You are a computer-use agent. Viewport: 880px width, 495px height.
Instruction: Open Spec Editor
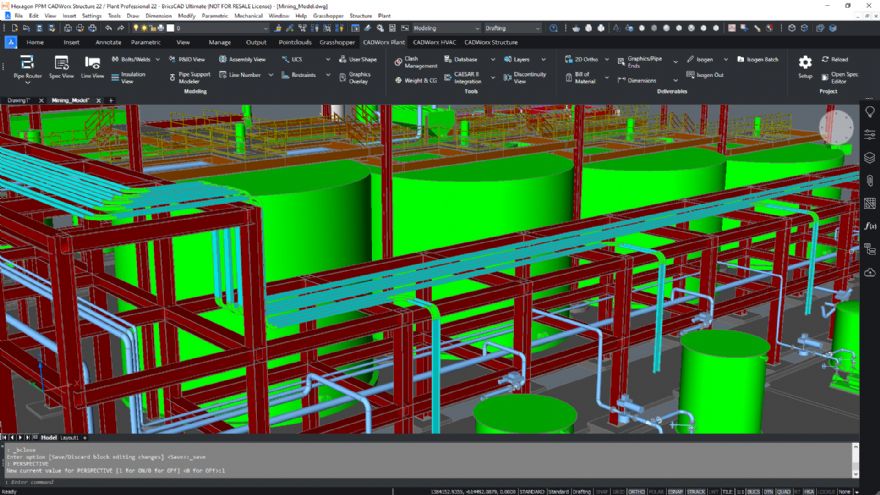840,78
